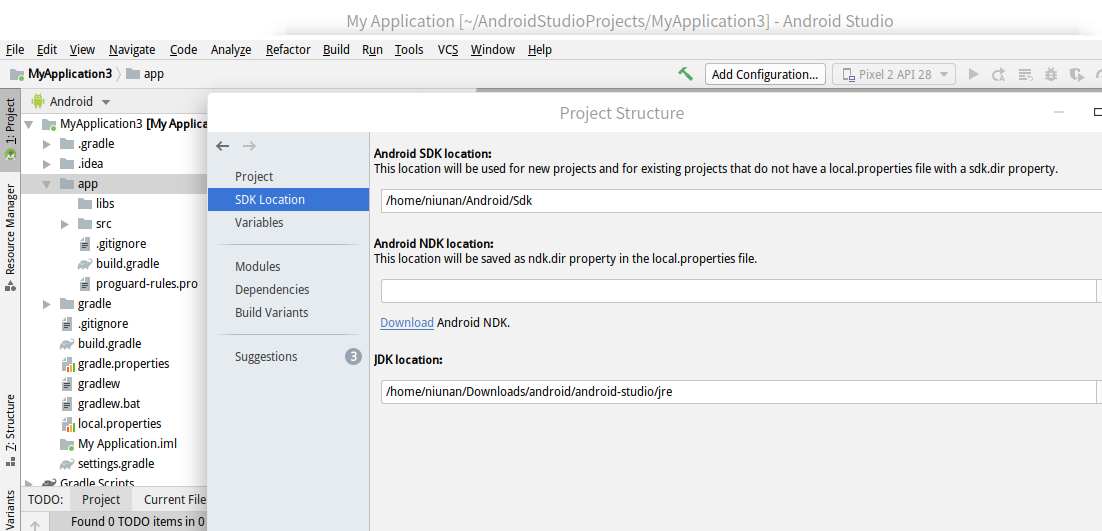This screenshot has width=1102, height=531.
Task: Click the Apply Changes restart icon
Action: [999, 74]
